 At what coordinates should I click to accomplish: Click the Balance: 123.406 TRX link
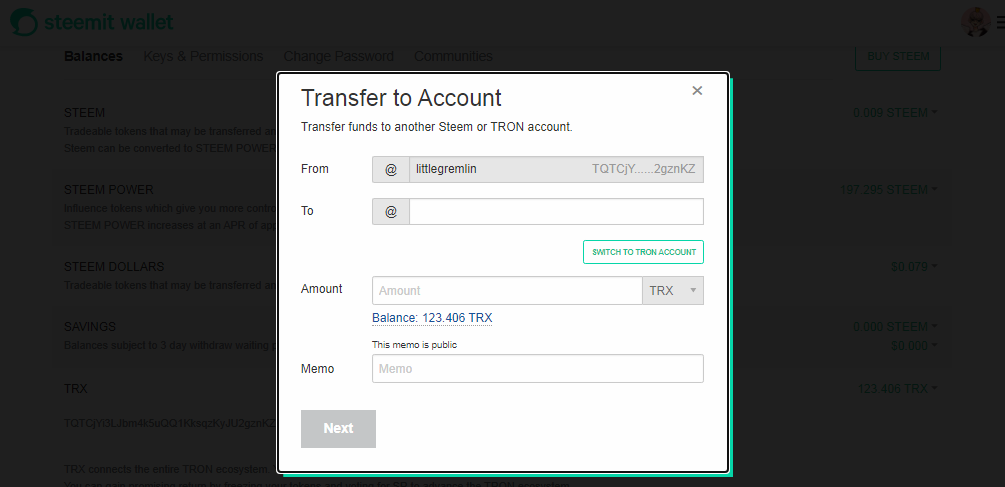(x=432, y=318)
